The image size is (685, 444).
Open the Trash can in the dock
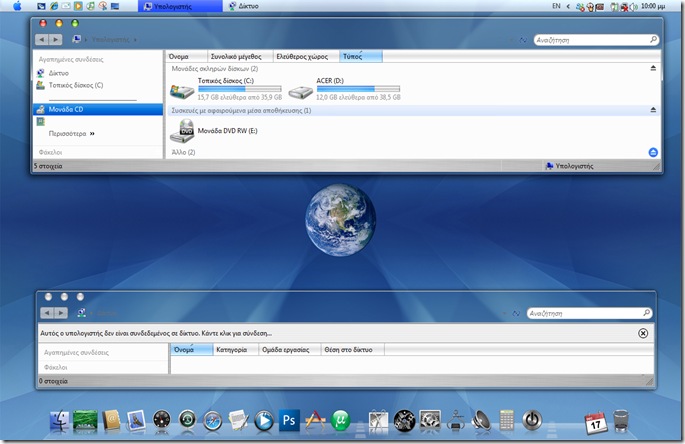tap(621, 421)
